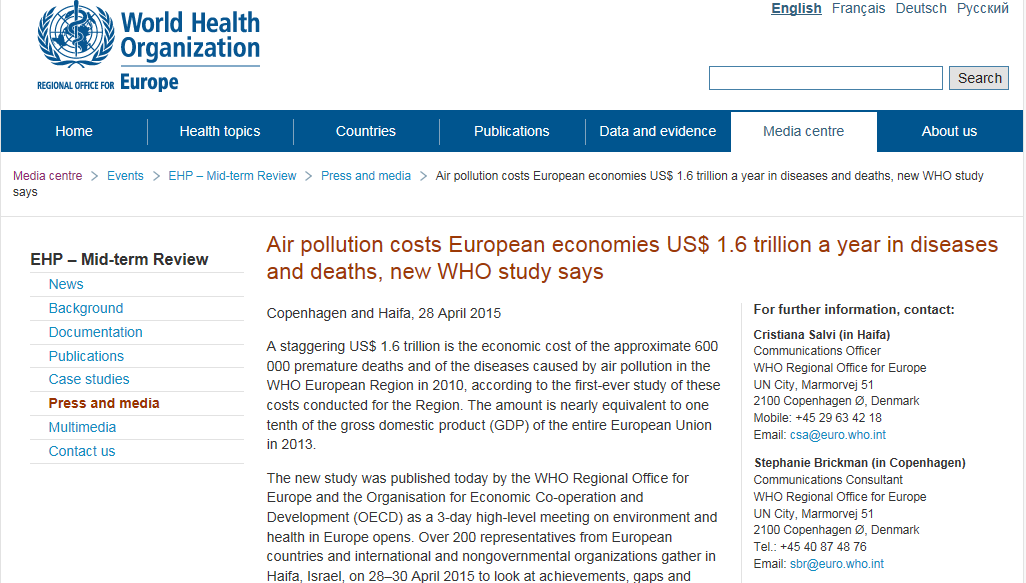Email csa@euro.who.int address link
Screen dimensions: 1026x583
[838, 435]
